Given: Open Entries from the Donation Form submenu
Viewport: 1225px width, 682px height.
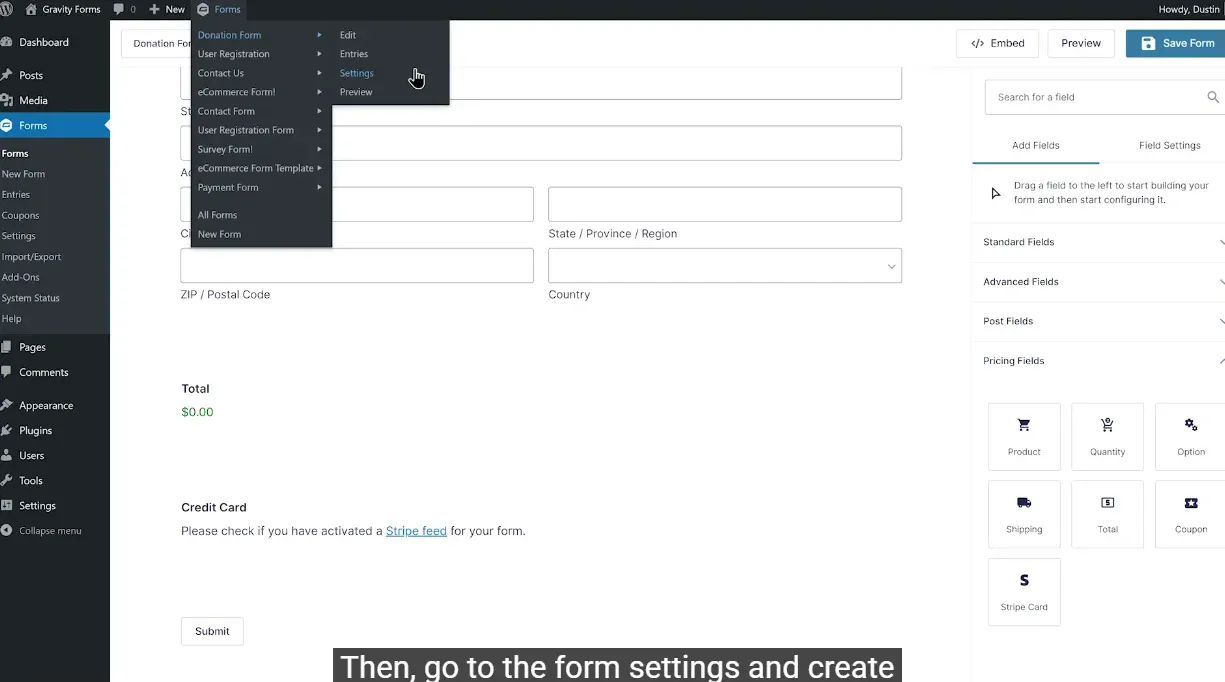Looking at the screenshot, I should [354, 54].
